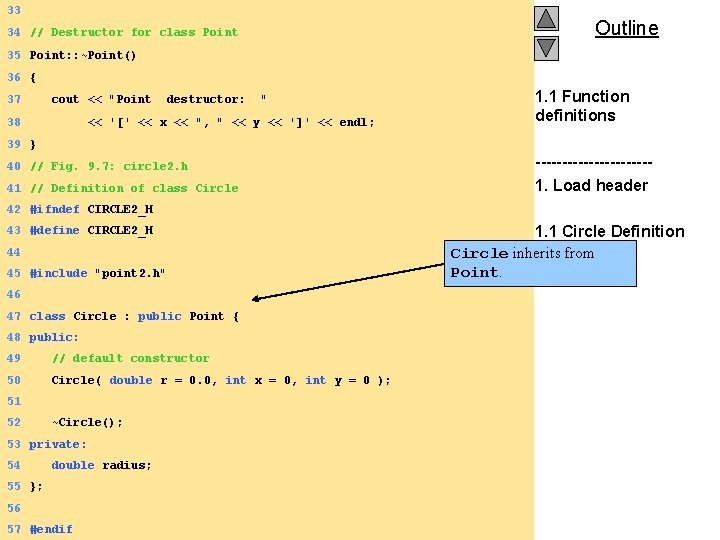Click the closing brace on line 39

point(33,144)
